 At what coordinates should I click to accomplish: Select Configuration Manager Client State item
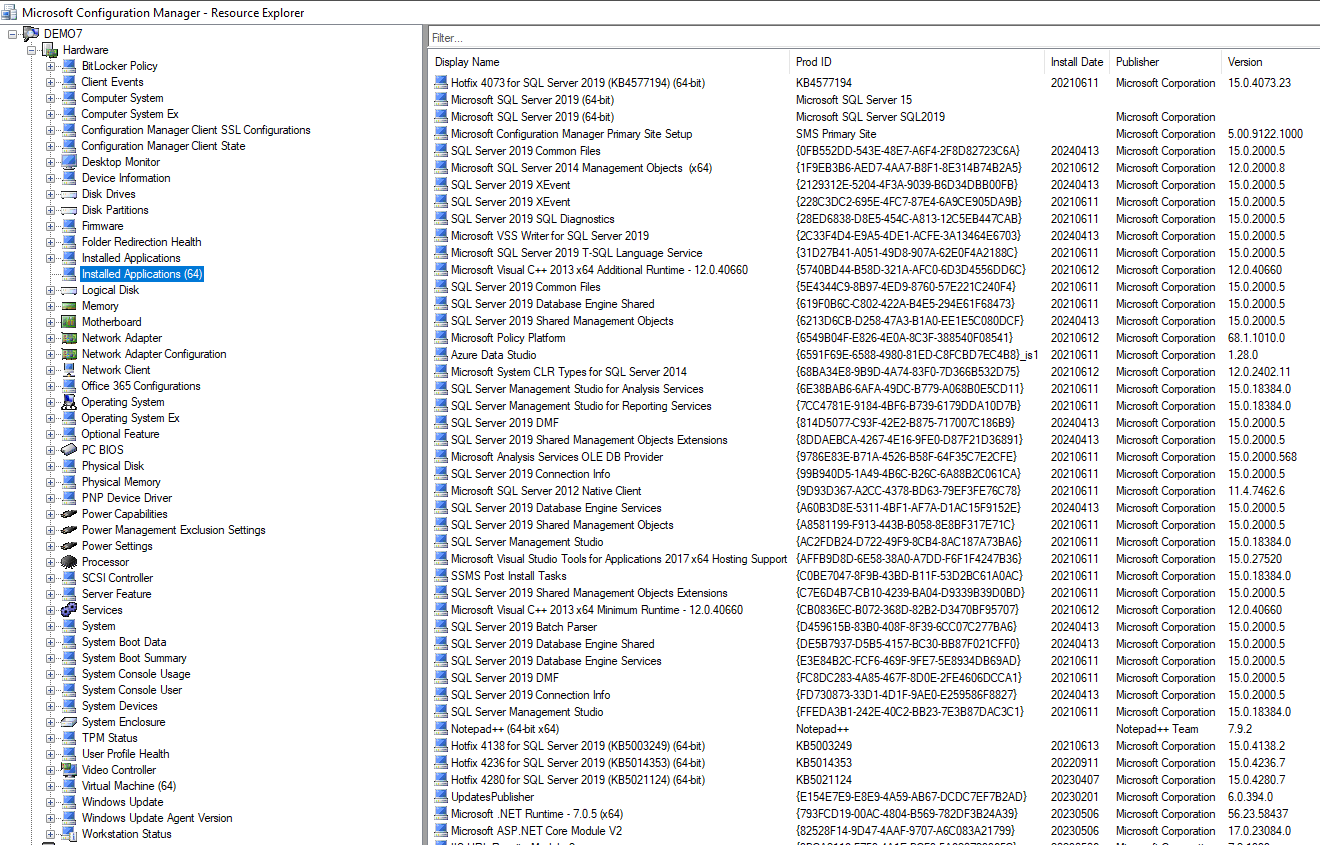[163, 146]
